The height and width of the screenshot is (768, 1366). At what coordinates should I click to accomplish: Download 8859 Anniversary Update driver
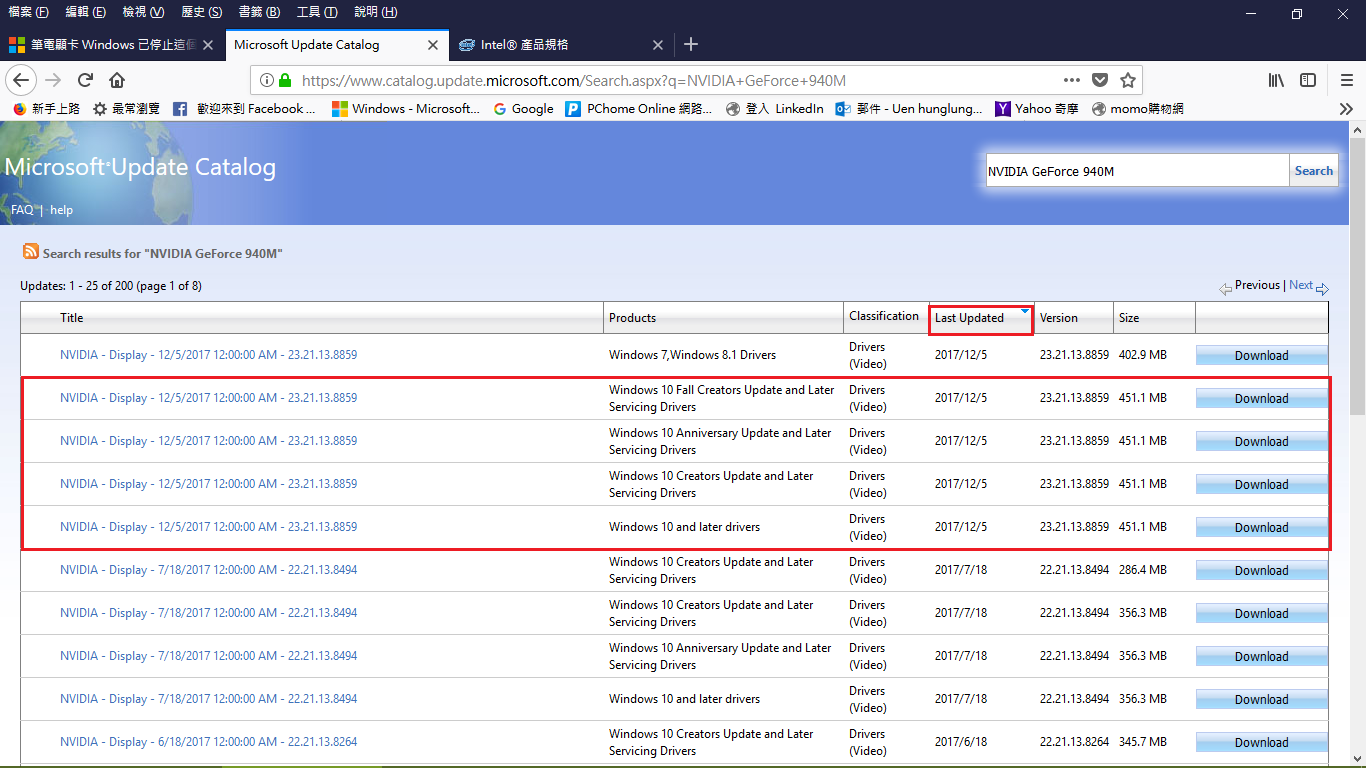[1261, 442]
